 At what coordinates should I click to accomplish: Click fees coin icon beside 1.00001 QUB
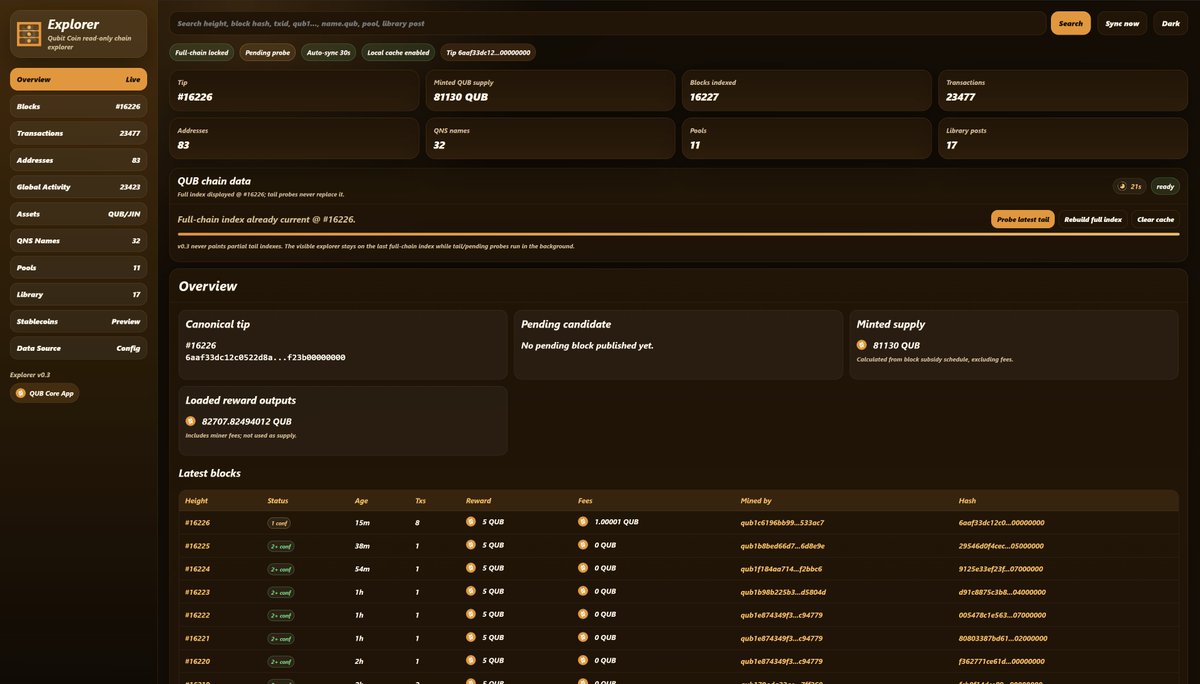click(583, 521)
